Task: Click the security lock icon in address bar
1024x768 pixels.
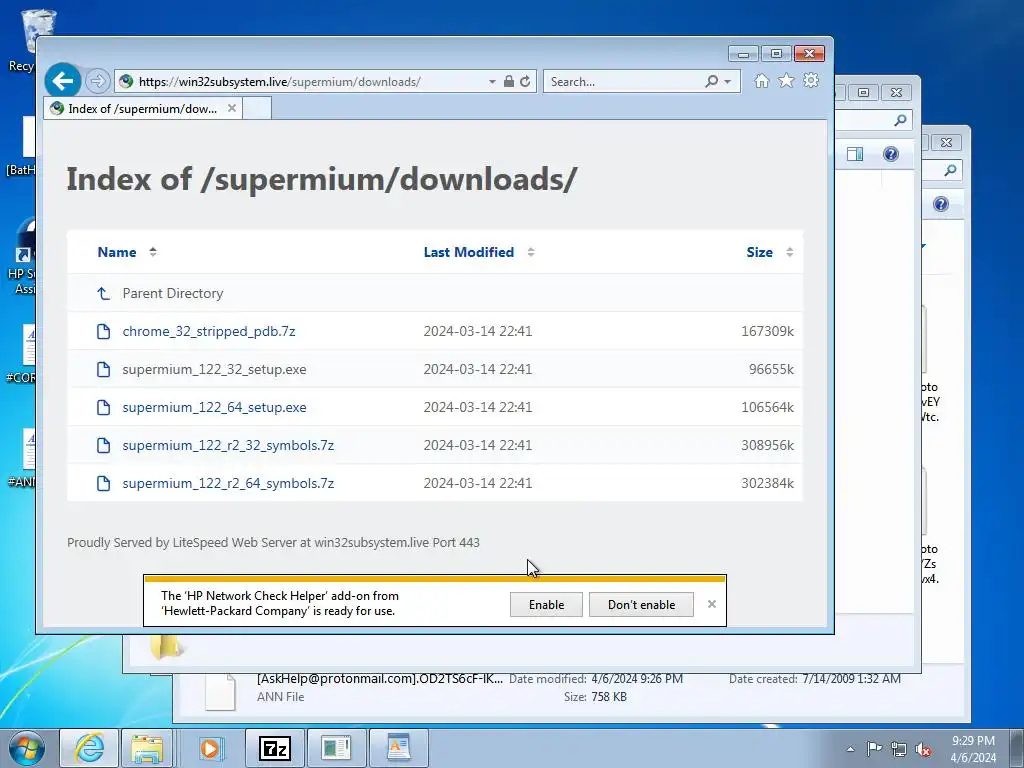Action: coord(509,82)
